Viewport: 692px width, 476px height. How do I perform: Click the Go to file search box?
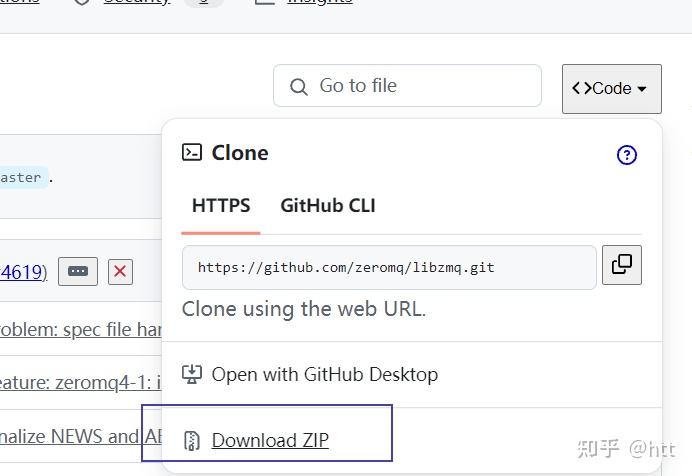[420, 87]
